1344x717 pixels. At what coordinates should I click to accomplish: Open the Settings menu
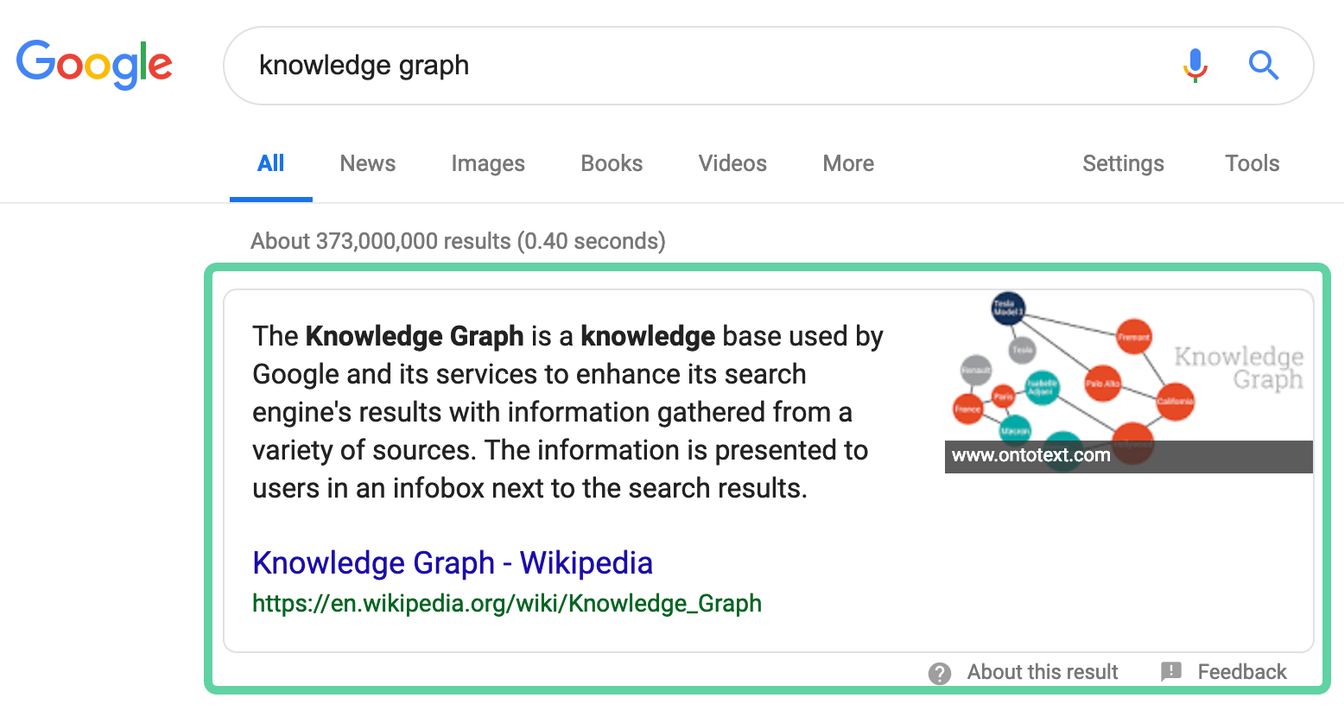[1122, 163]
